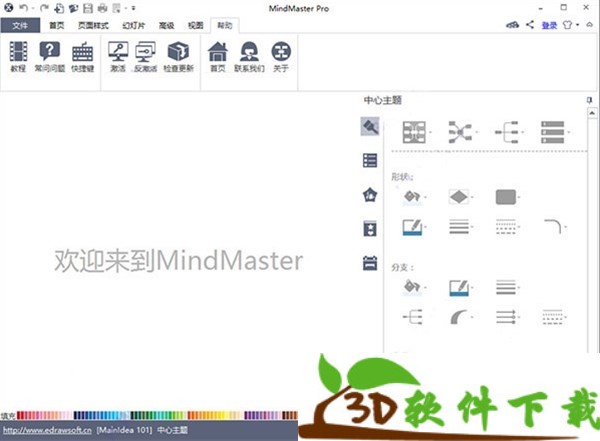Click the share icon near 登录

point(530,25)
